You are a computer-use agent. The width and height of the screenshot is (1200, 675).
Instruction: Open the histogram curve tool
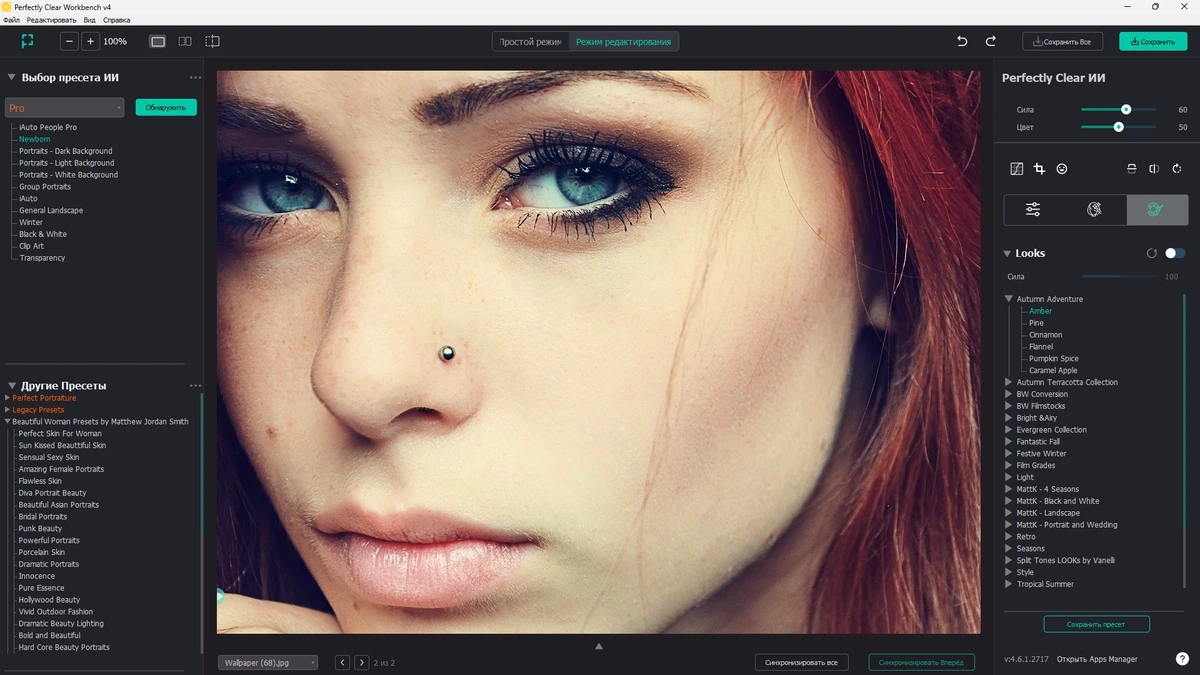1017,169
